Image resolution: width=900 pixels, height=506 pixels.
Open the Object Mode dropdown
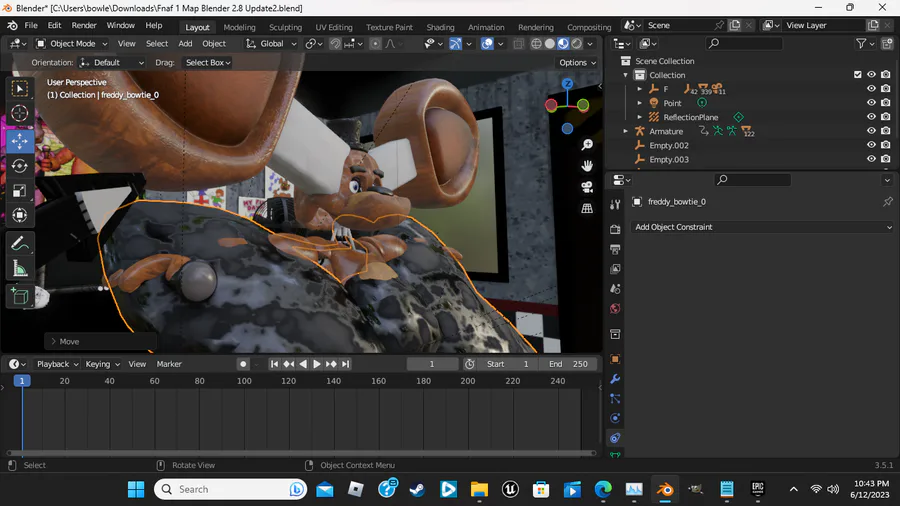tap(72, 44)
